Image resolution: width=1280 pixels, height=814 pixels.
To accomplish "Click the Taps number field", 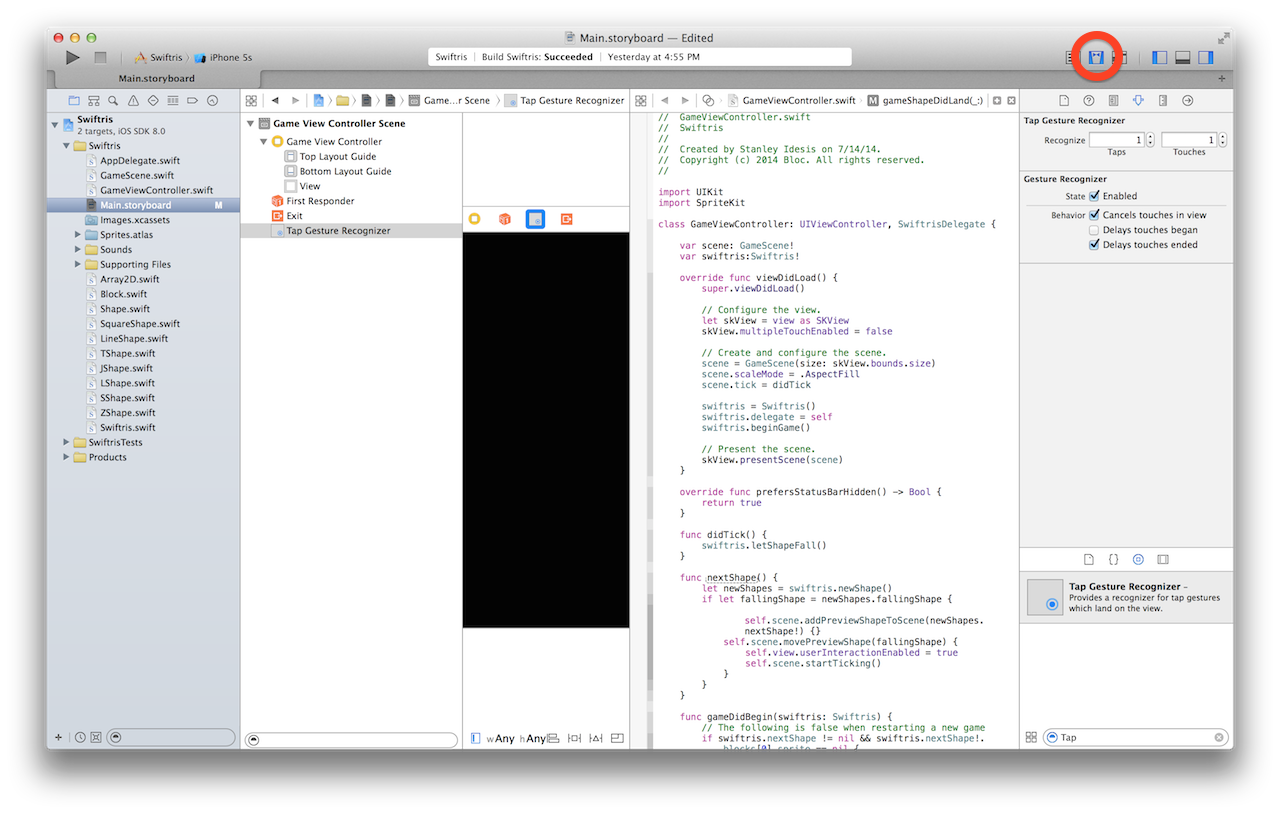I will click(x=1117, y=140).
